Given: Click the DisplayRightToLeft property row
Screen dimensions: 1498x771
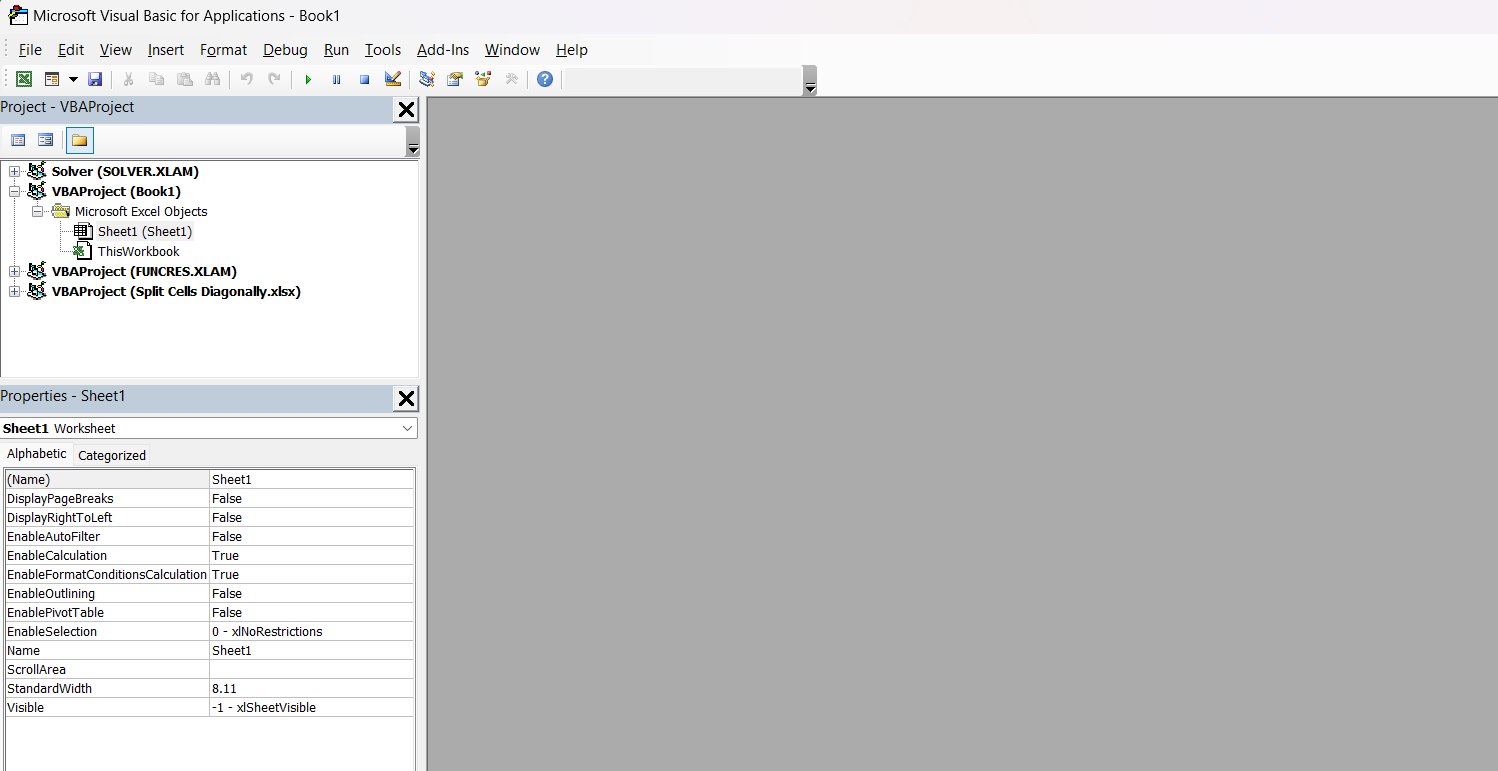Looking at the screenshot, I should pos(209,517).
